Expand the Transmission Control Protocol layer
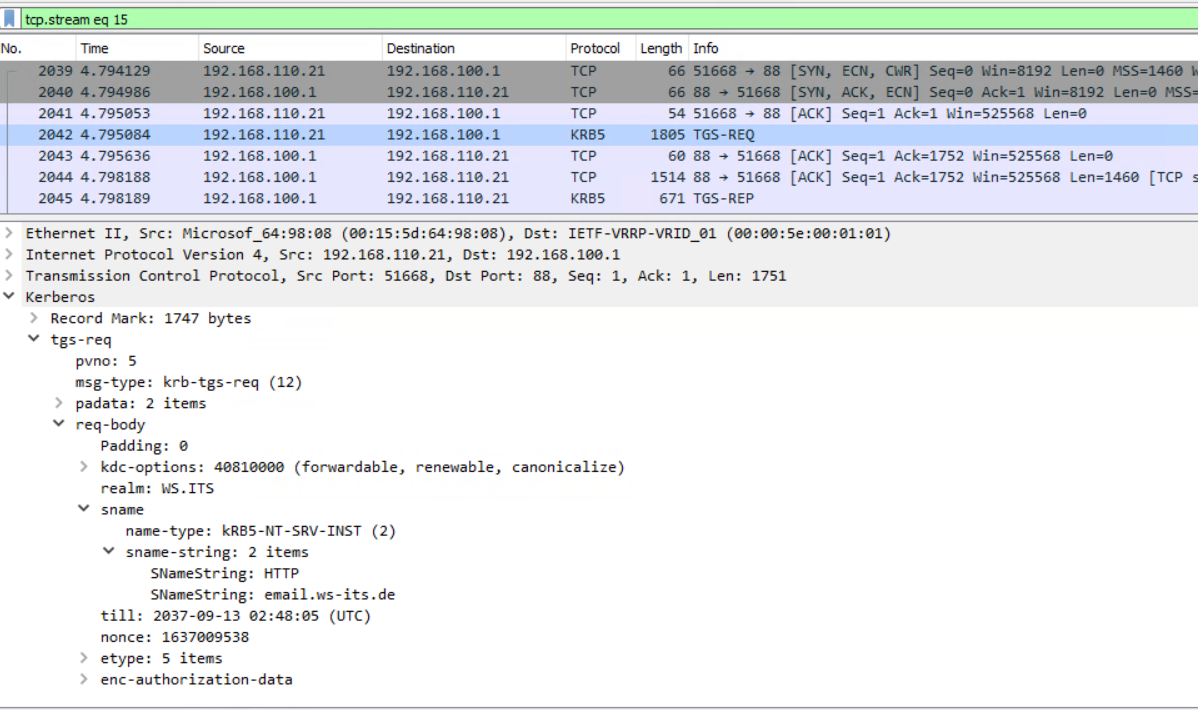Image resolution: width=1198 pixels, height=710 pixels. 9,275
